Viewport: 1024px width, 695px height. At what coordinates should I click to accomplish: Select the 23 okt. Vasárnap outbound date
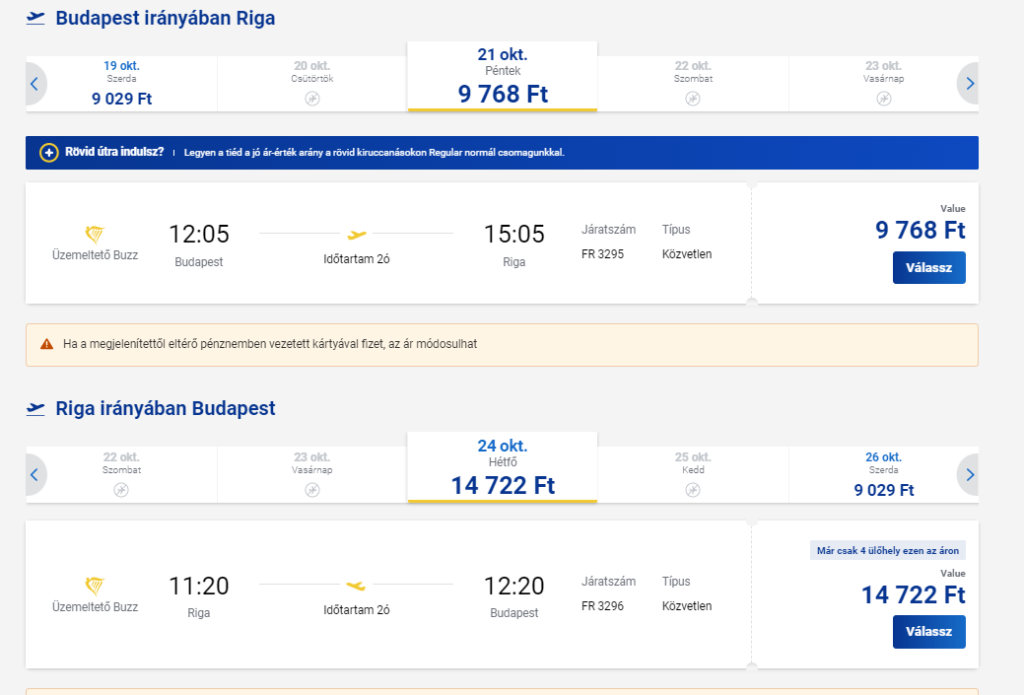click(884, 84)
